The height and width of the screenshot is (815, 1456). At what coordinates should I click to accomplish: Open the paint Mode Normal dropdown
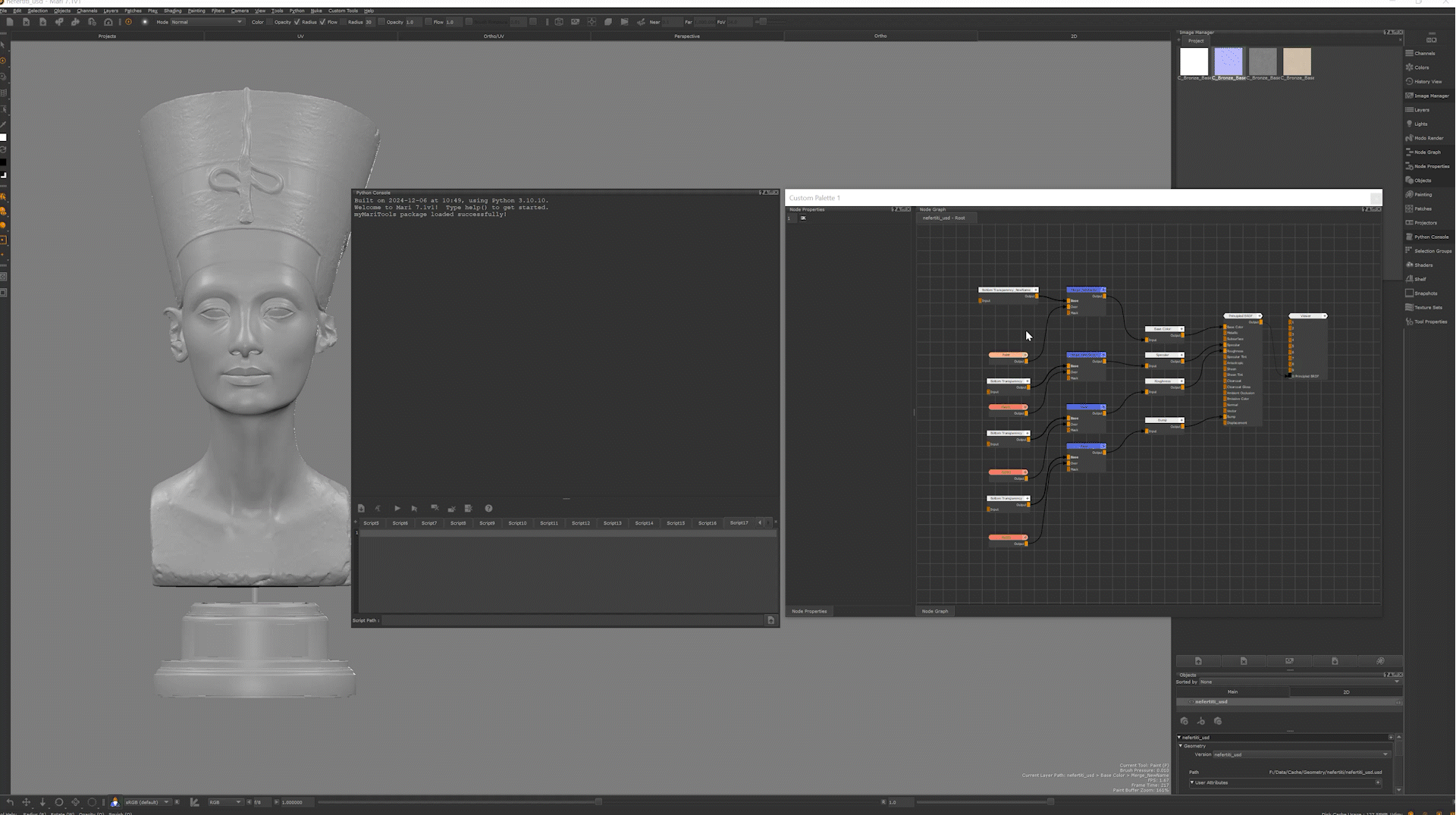tap(206, 22)
